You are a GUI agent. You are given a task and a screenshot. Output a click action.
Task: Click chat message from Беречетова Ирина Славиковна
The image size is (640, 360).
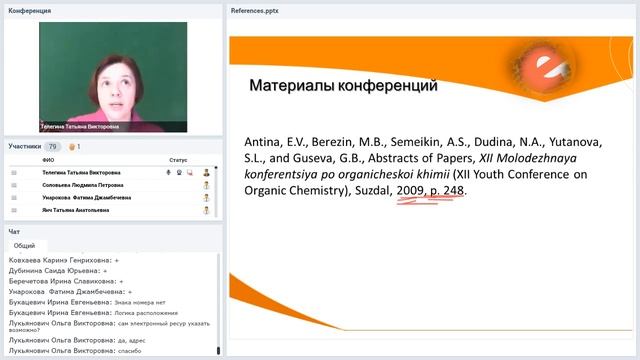point(66,281)
